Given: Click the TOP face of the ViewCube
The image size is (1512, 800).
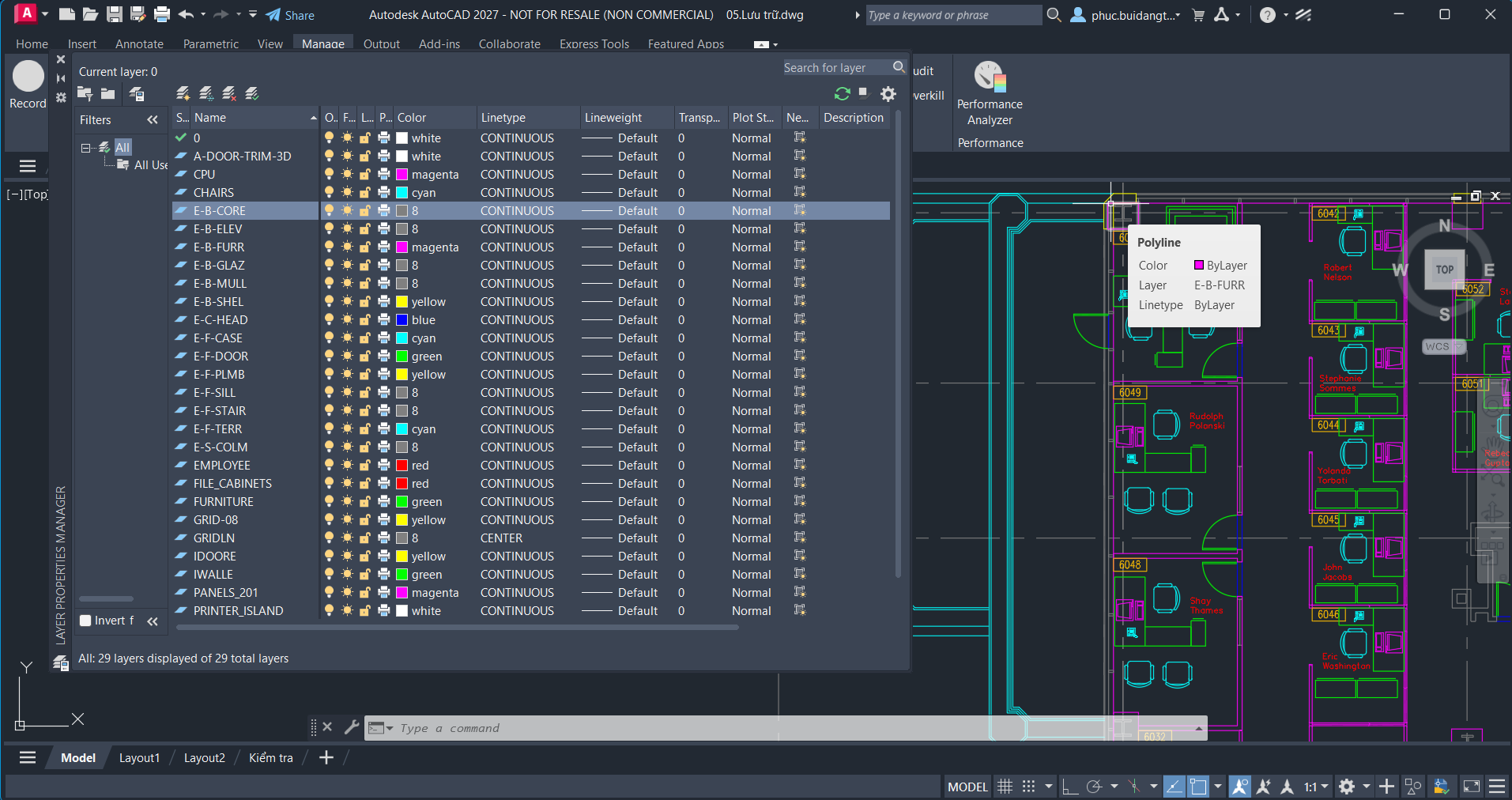Looking at the screenshot, I should [x=1445, y=270].
